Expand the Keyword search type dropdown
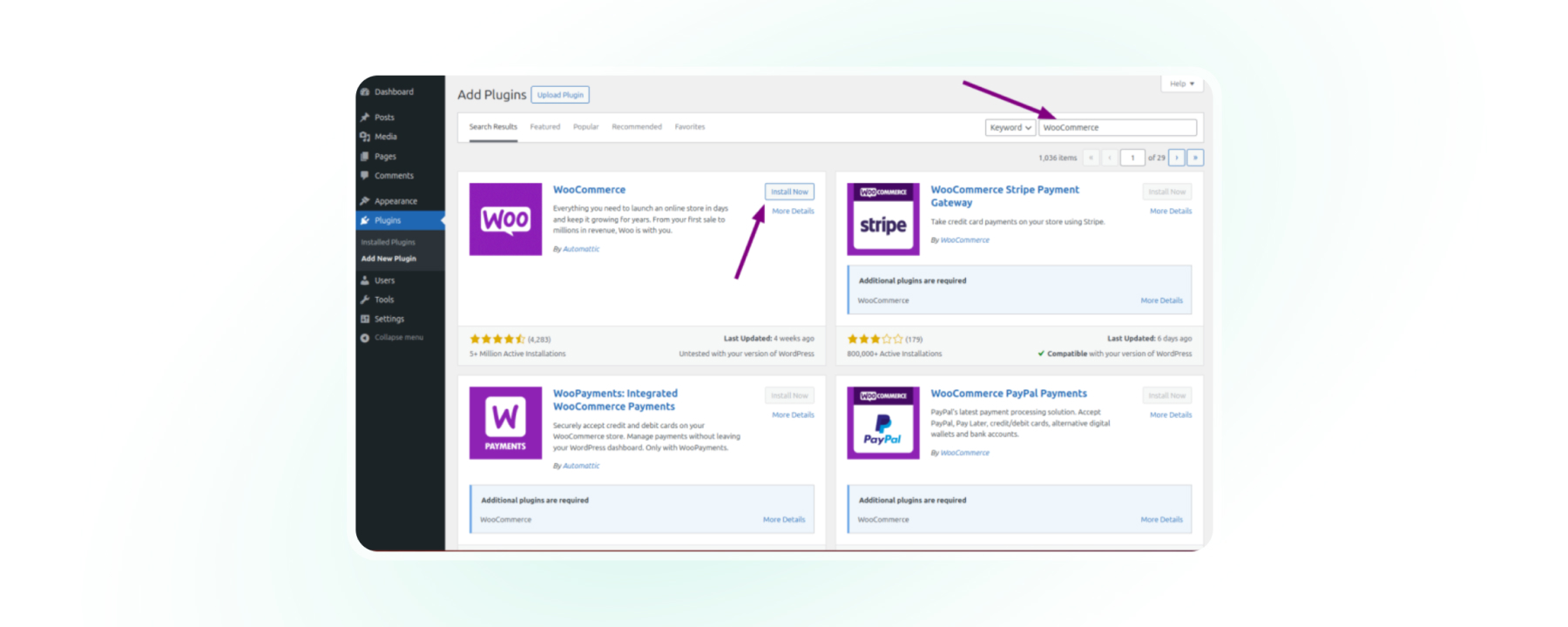 1010,128
